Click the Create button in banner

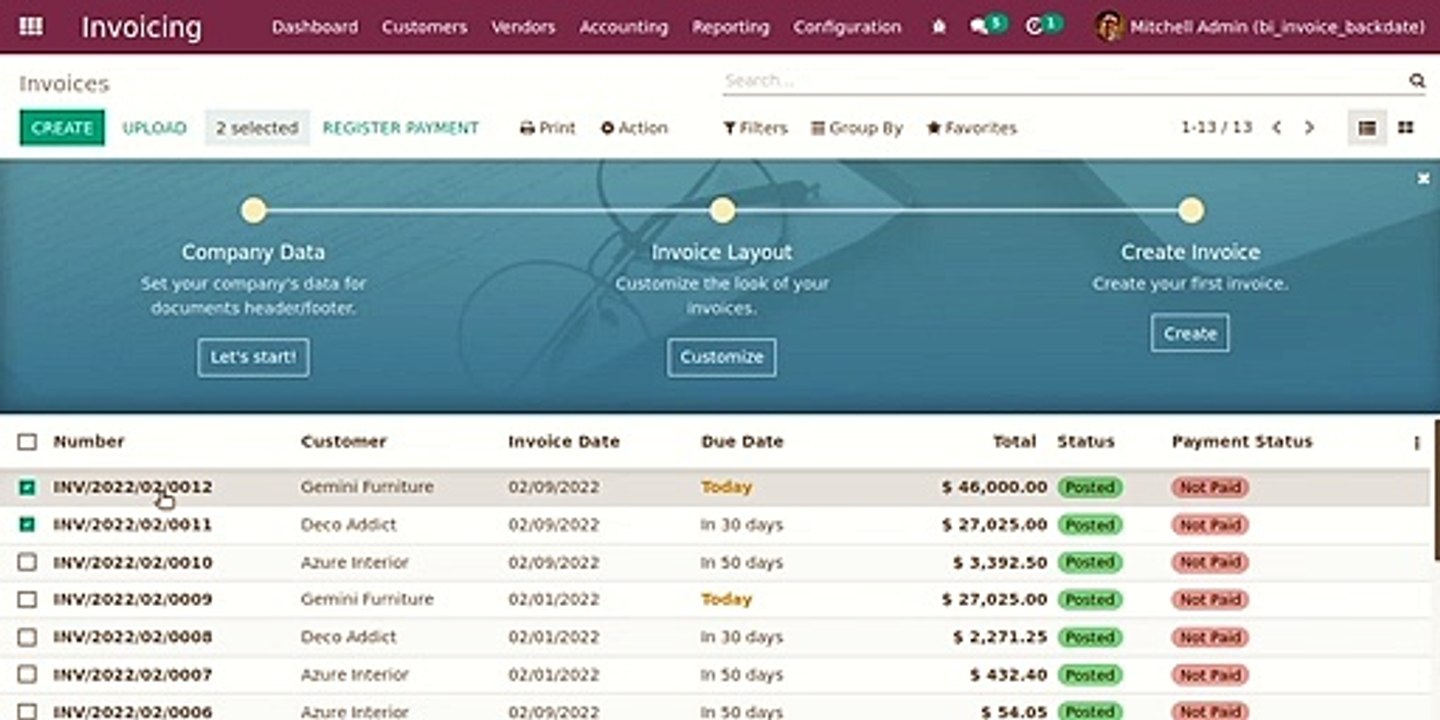(x=1190, y=334)
